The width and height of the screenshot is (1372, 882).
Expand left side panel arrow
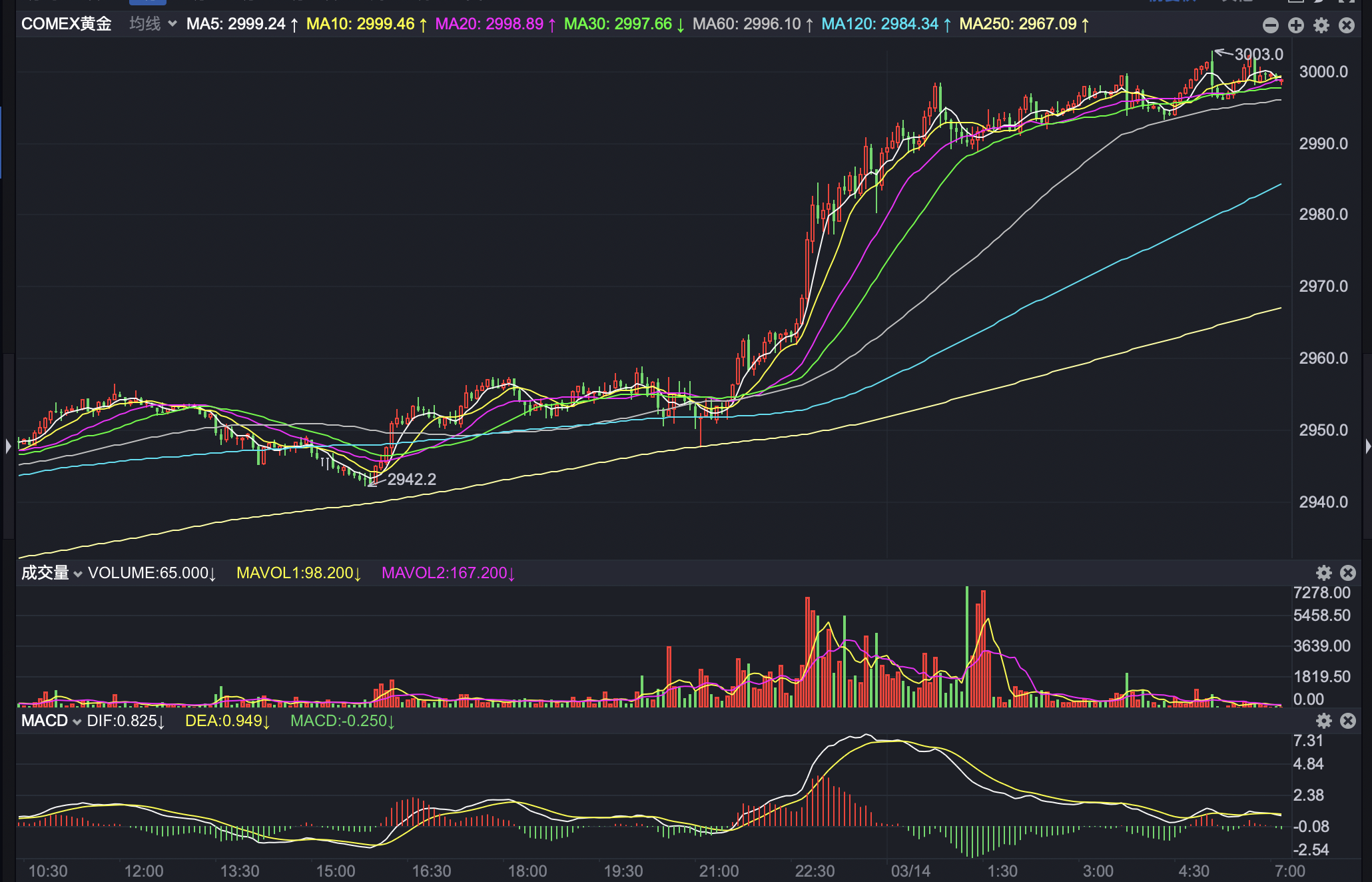point(8,446)
